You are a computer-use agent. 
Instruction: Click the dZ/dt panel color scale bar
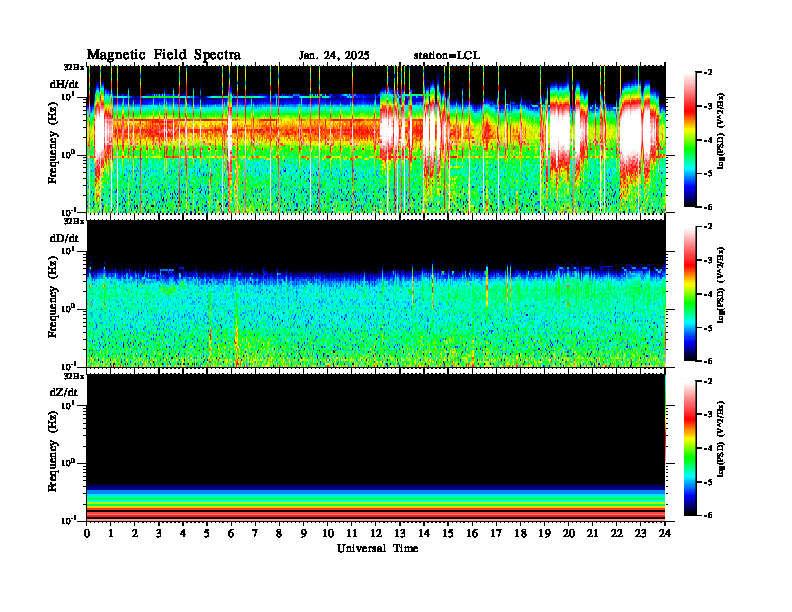[690, 448]
